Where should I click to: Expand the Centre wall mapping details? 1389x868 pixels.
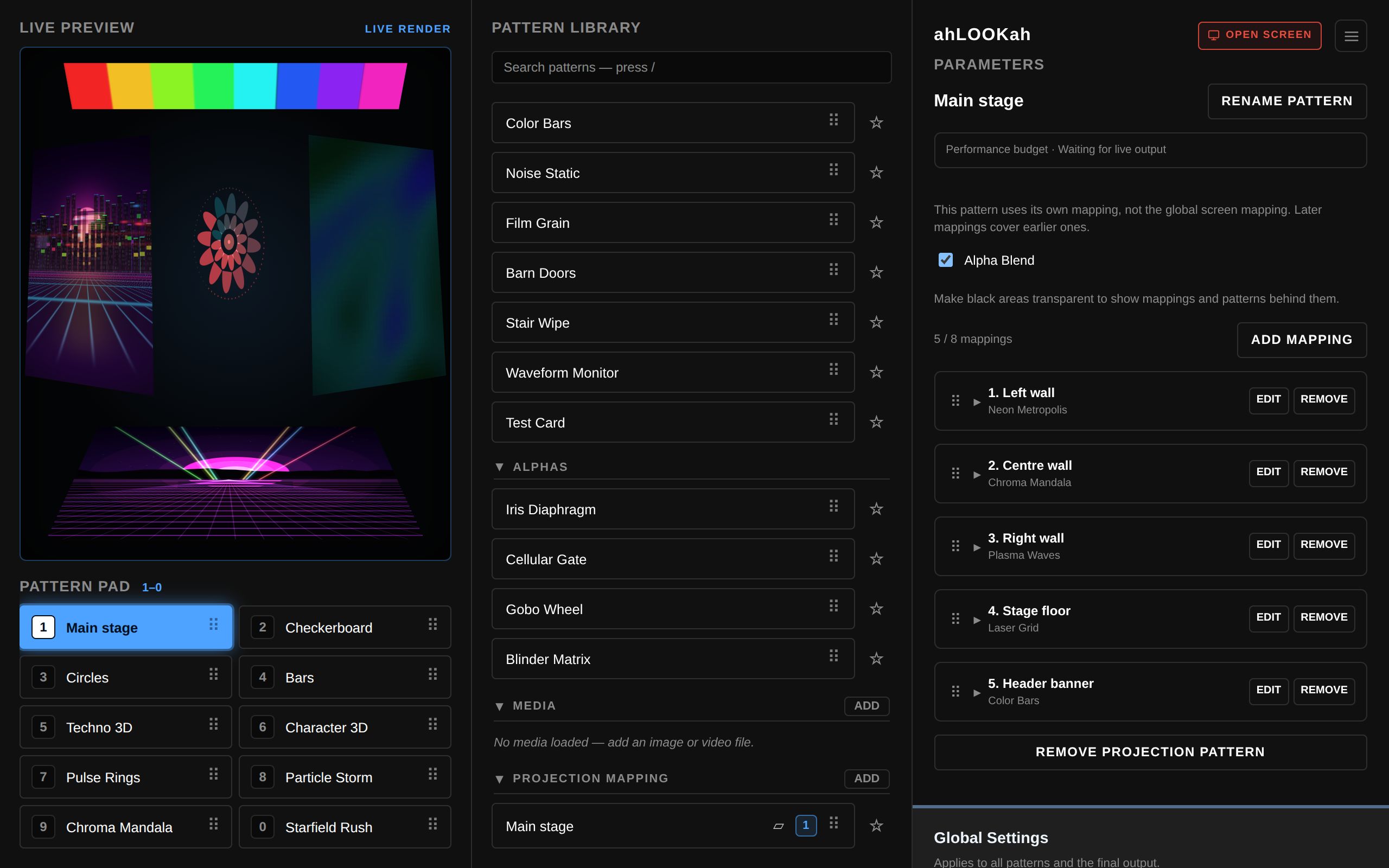tap(977, 475)
